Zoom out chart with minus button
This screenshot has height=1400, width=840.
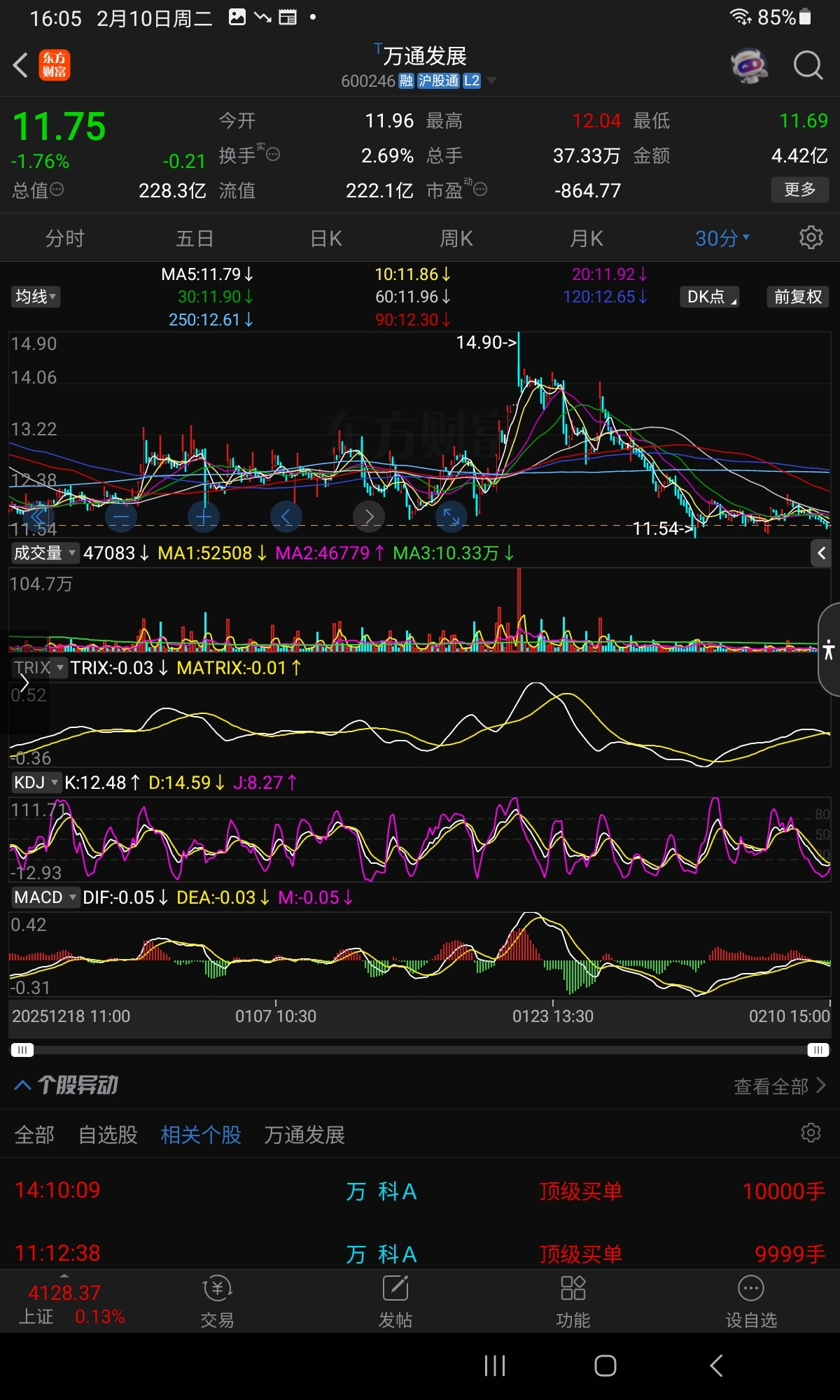121,517
